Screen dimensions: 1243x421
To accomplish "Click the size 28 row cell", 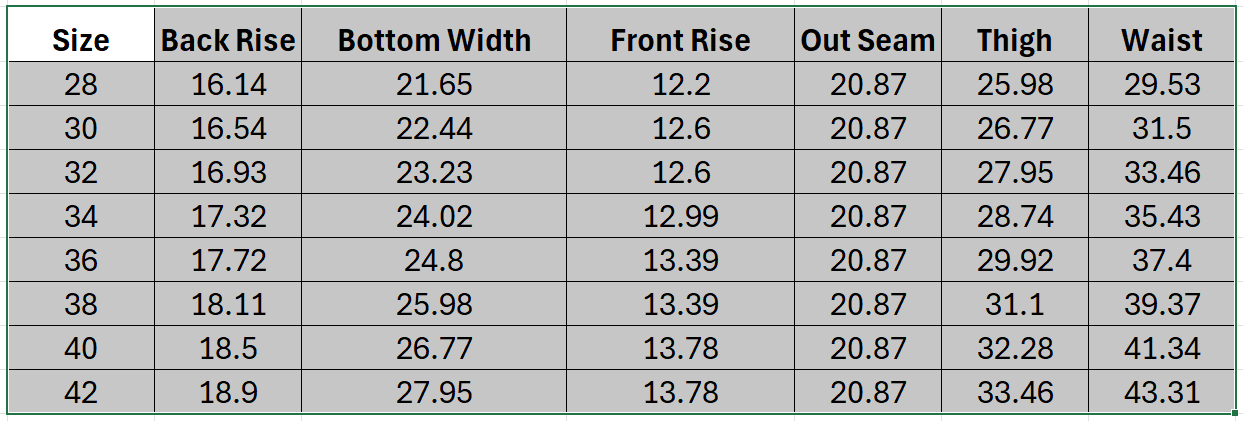I will (x=81, y=85).
